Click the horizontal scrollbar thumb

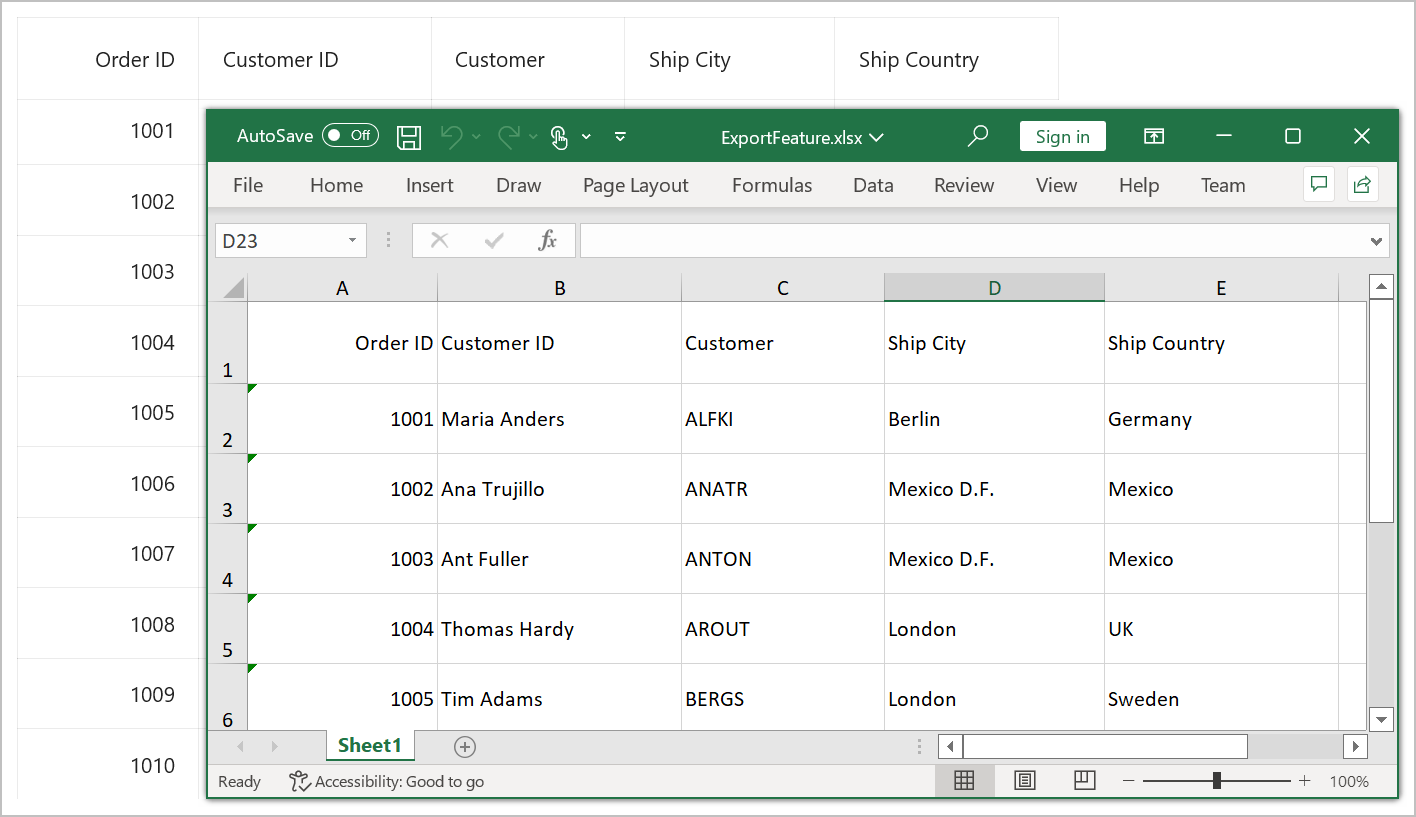pos(1105,746)
